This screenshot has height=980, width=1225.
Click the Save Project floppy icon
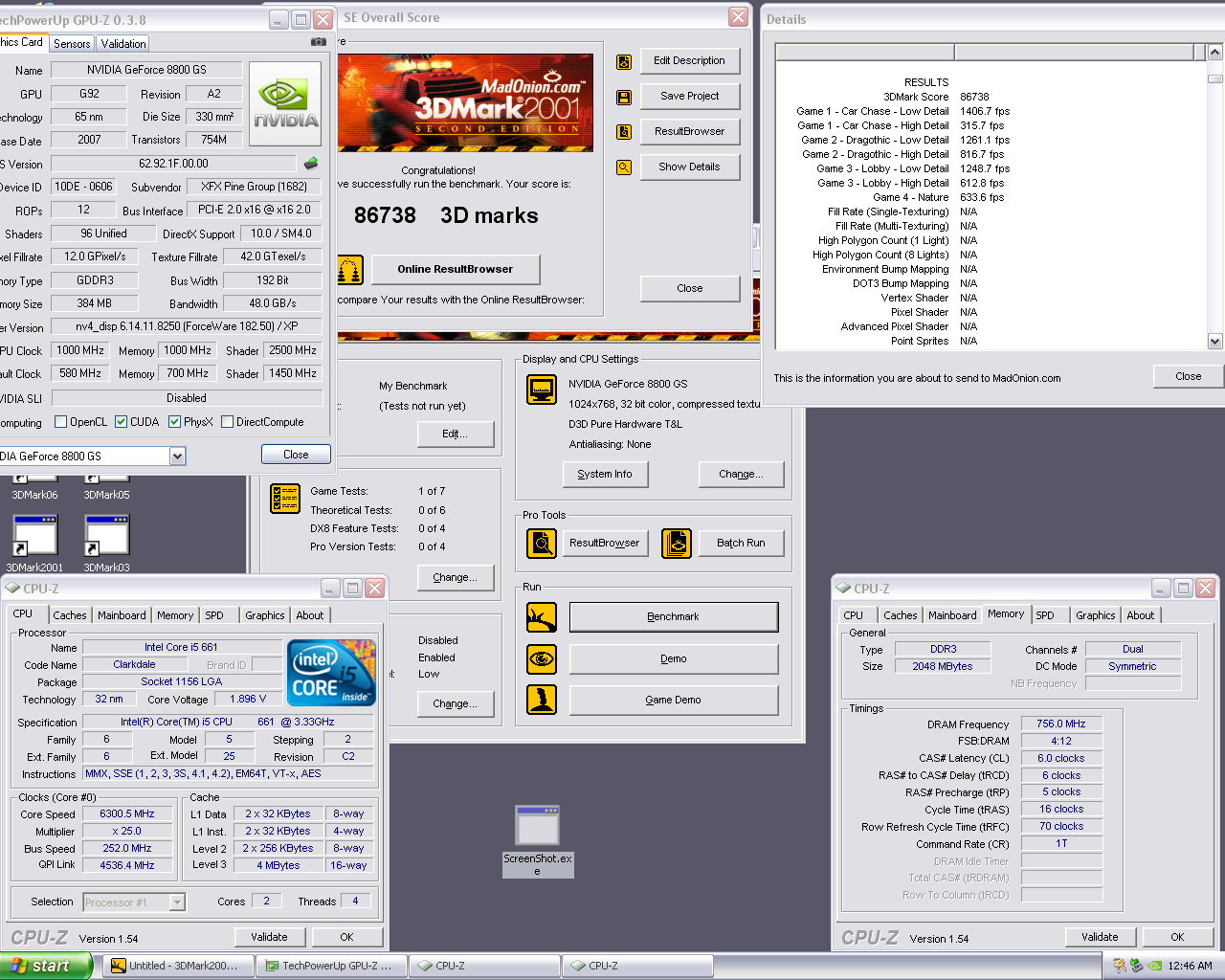click(x=624, y=97)
